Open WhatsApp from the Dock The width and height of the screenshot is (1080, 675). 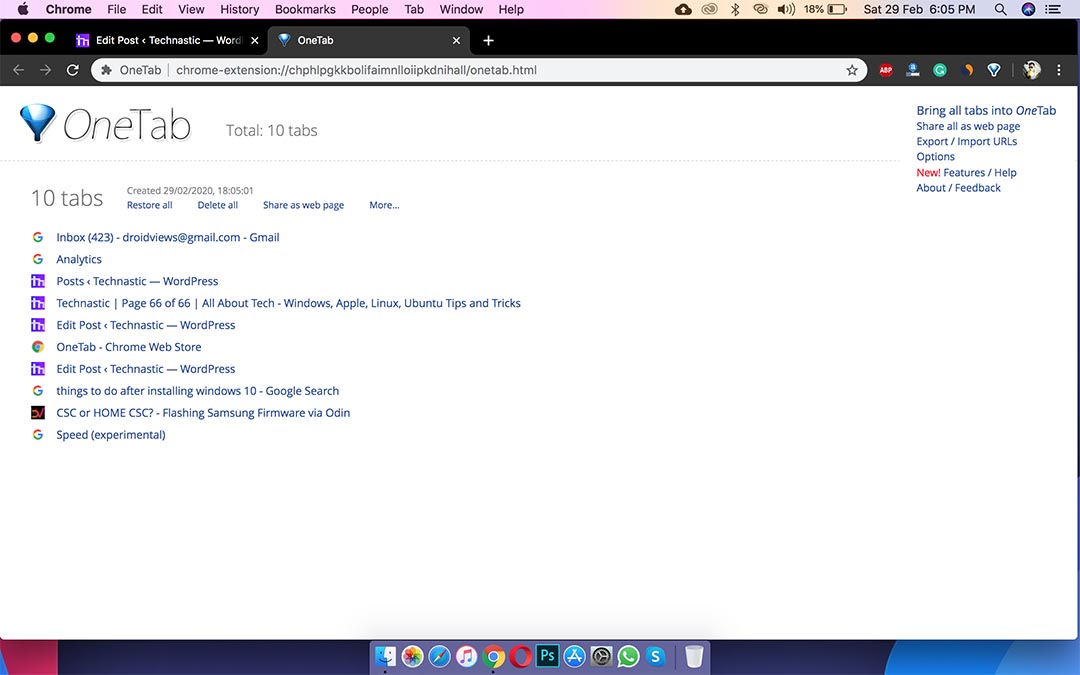click(628, 656)
